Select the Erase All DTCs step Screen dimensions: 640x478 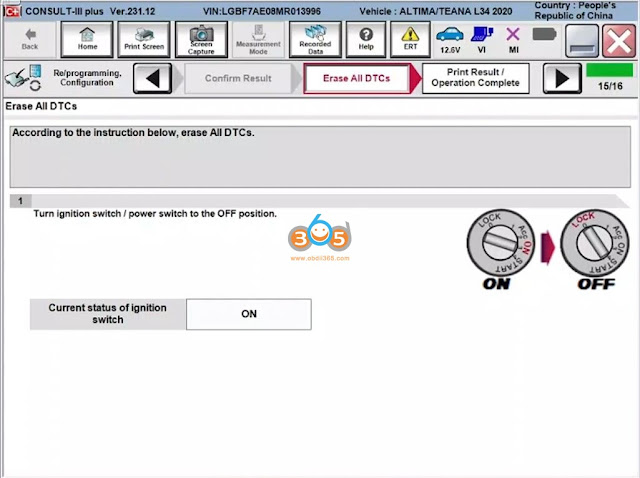pos(357,78)
